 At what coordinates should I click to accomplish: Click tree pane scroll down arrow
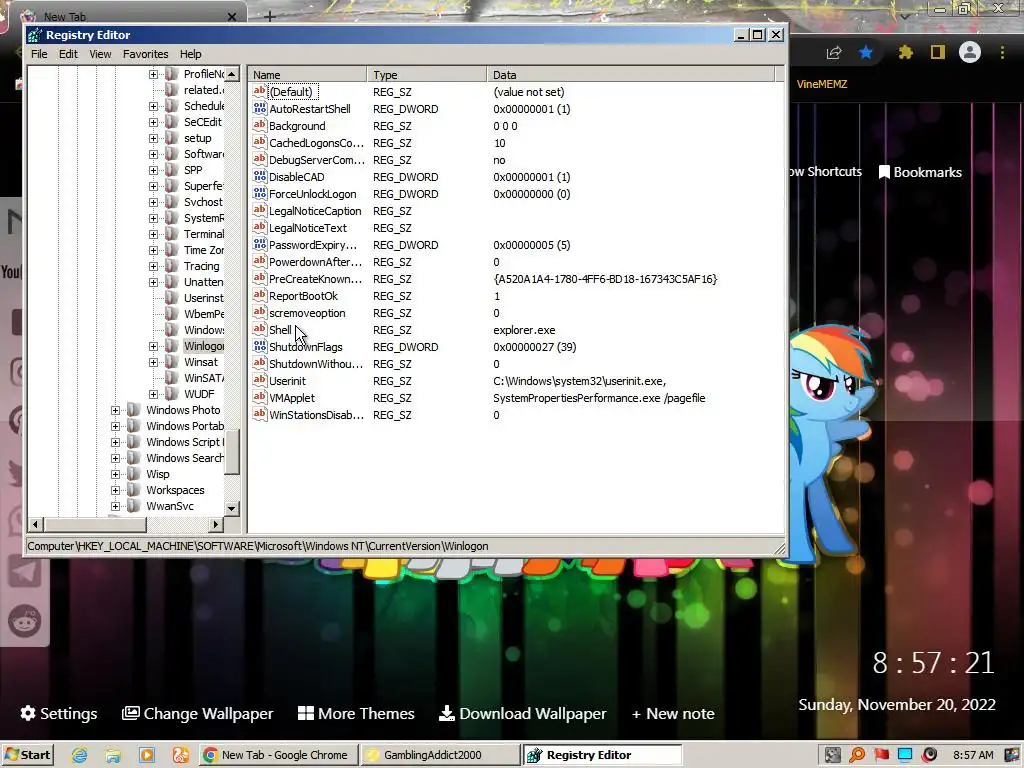tap(232, 508)
